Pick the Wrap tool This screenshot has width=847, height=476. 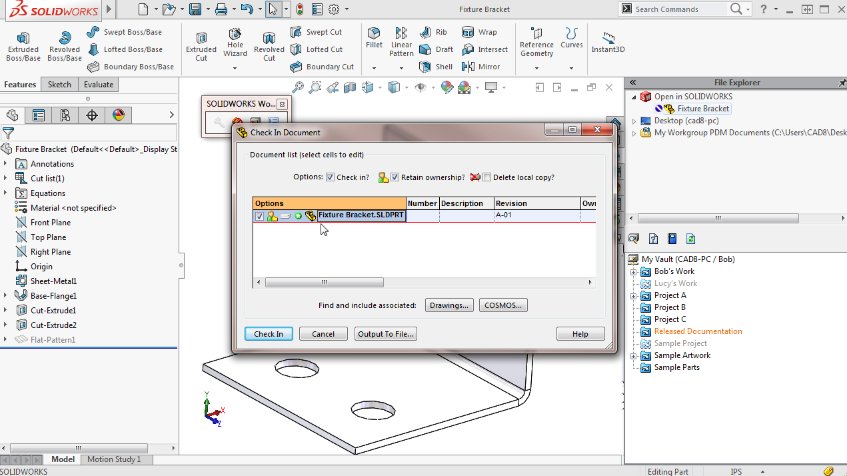pyautogui.click(x=479, y=32)
